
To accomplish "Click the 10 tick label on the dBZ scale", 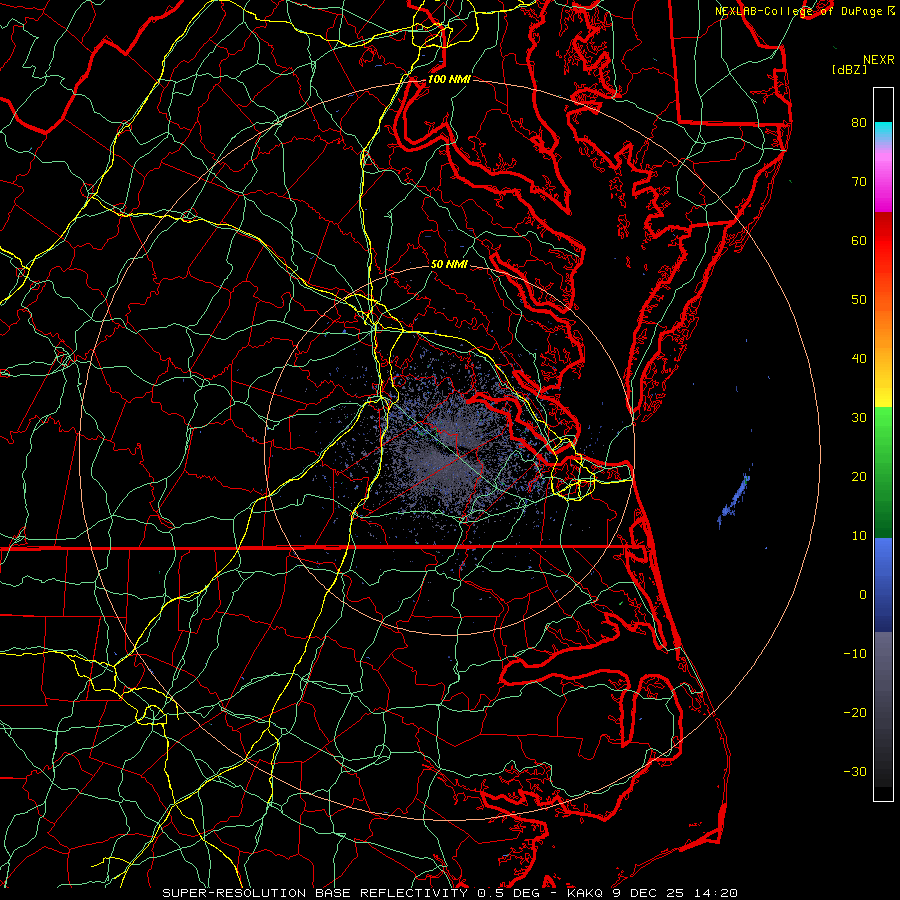I will (859, 536).
